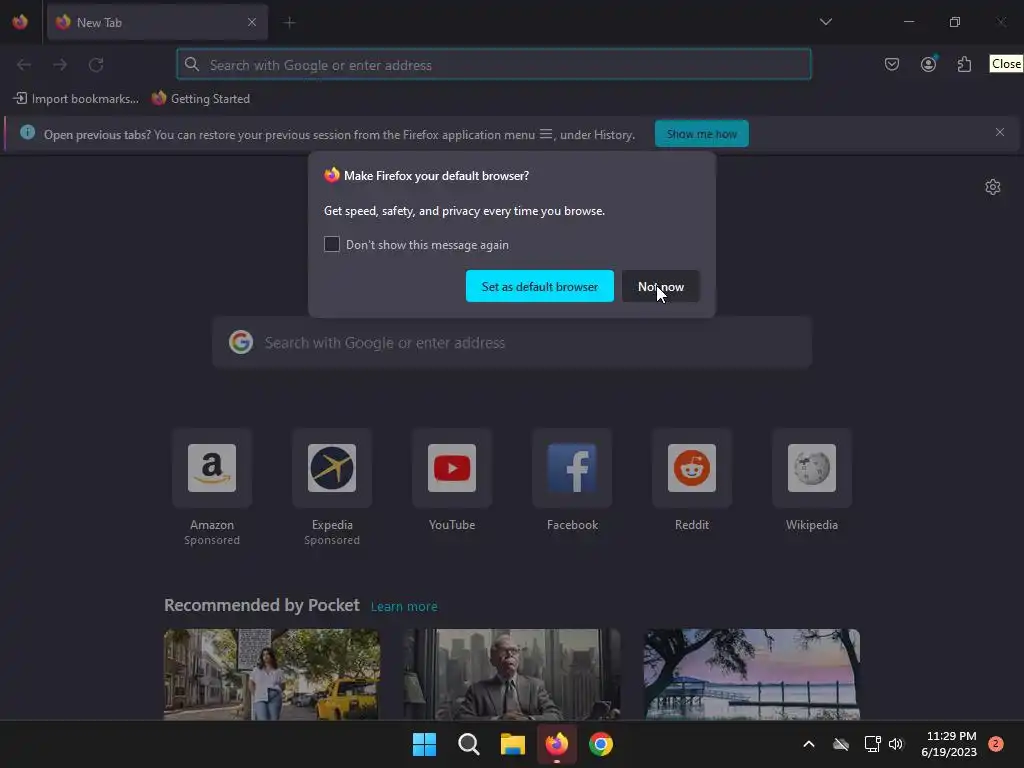Focus the top address bar
Viewport: 1024px width, 768px height.
pos(494,65)
